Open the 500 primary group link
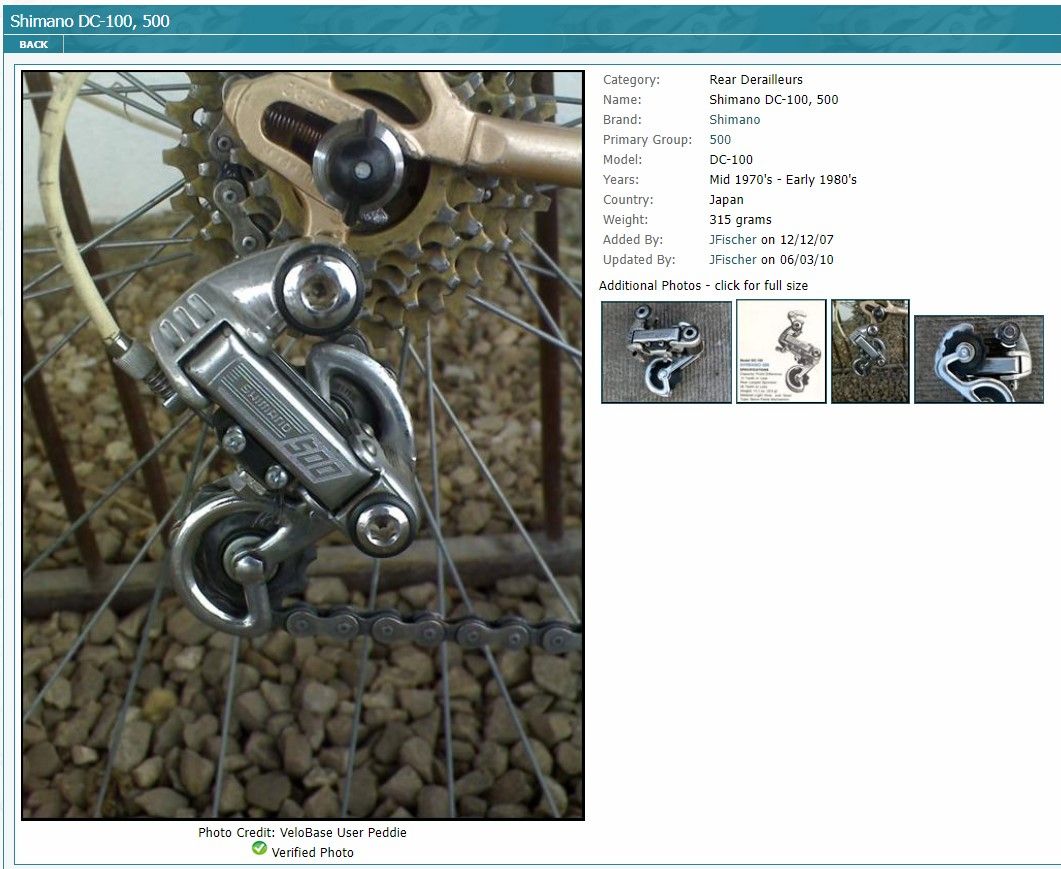 [720, 139]
